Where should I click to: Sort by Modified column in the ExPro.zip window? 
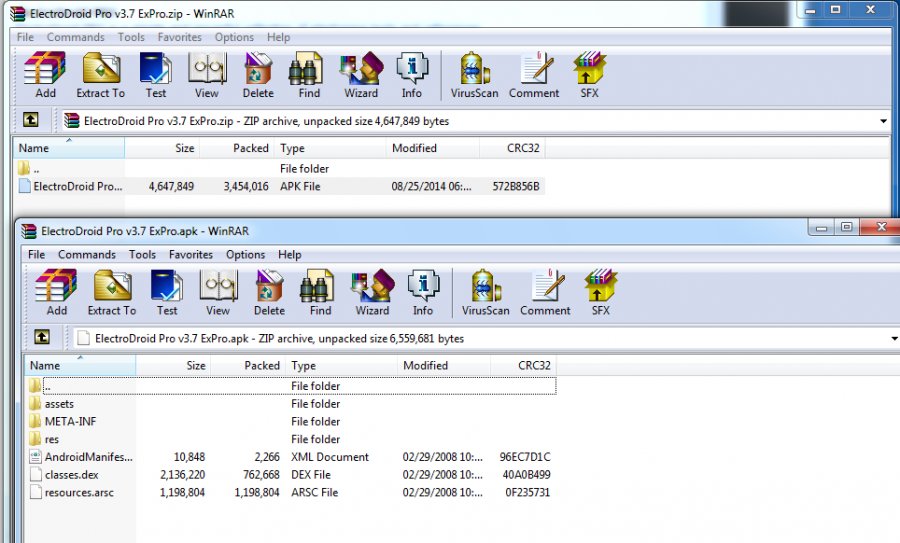point(432,148)
